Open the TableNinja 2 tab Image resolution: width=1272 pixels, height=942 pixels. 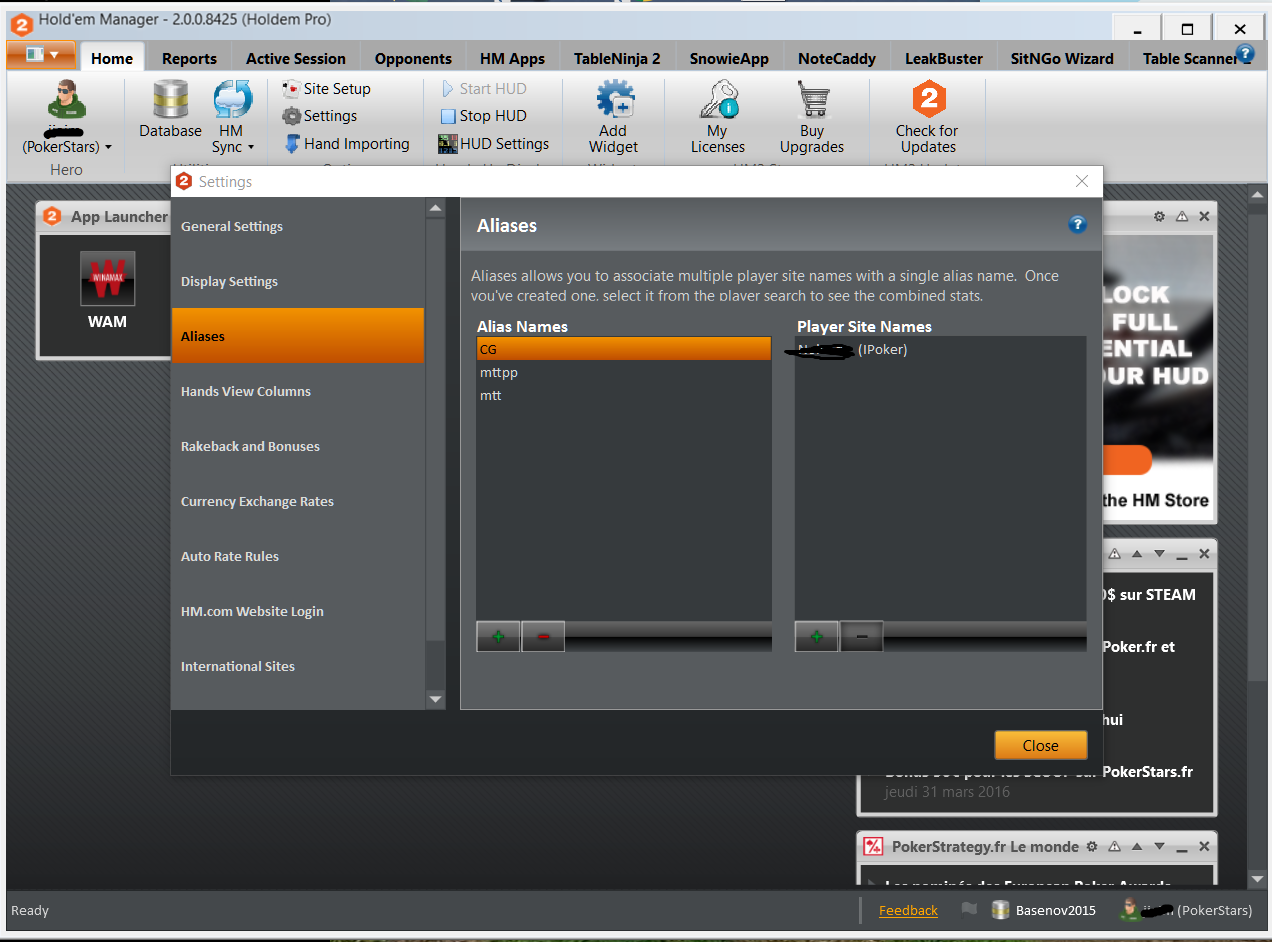(x=617, y=58)
